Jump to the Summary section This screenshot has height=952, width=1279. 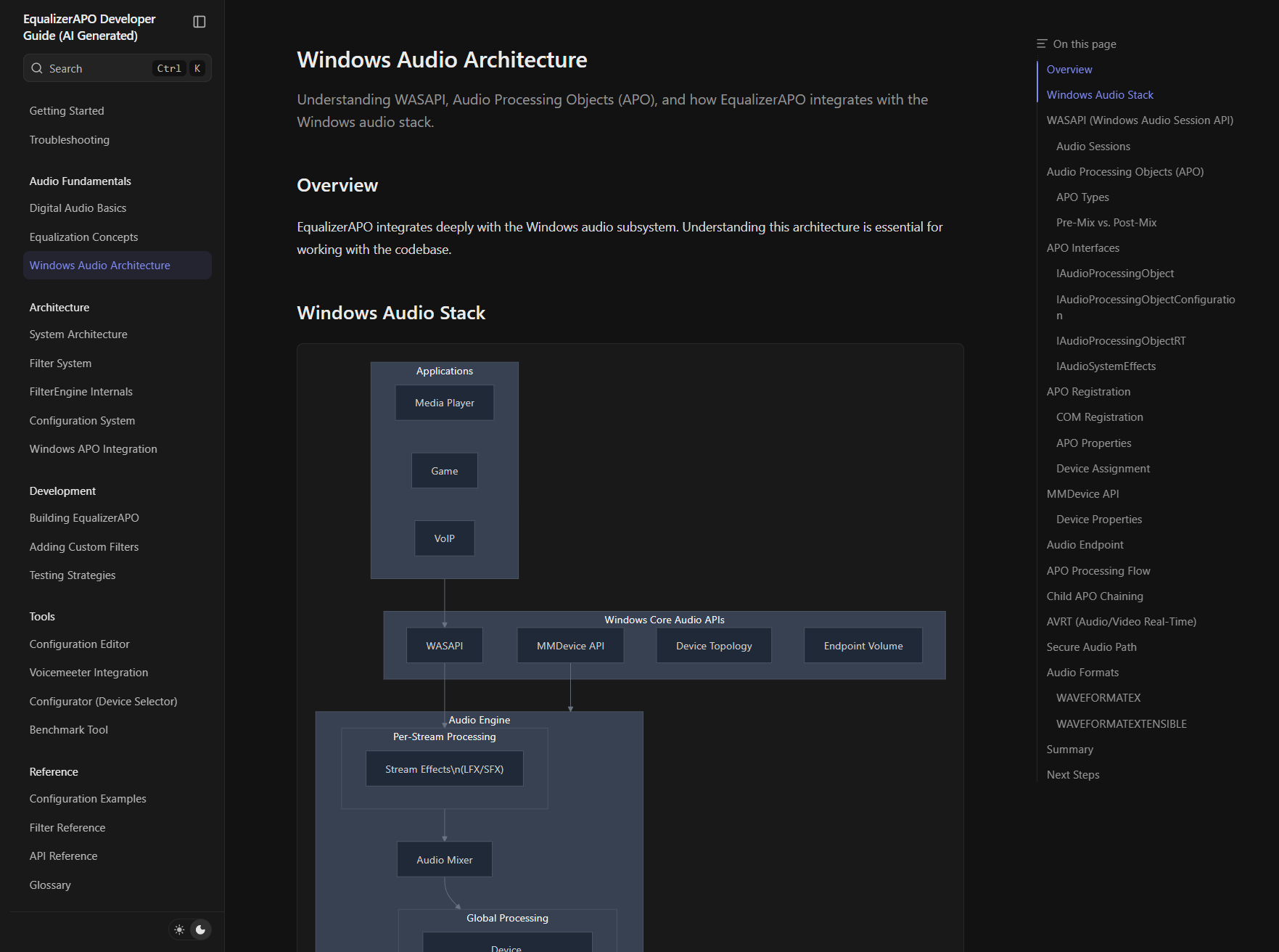click(1069, 749)
